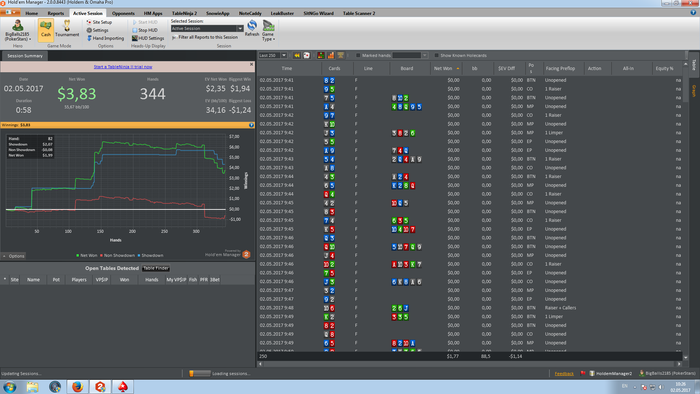Viewport: 700px width, 394px height.
Task: Open Windows Start menu
Action: [x=10, y=386]
